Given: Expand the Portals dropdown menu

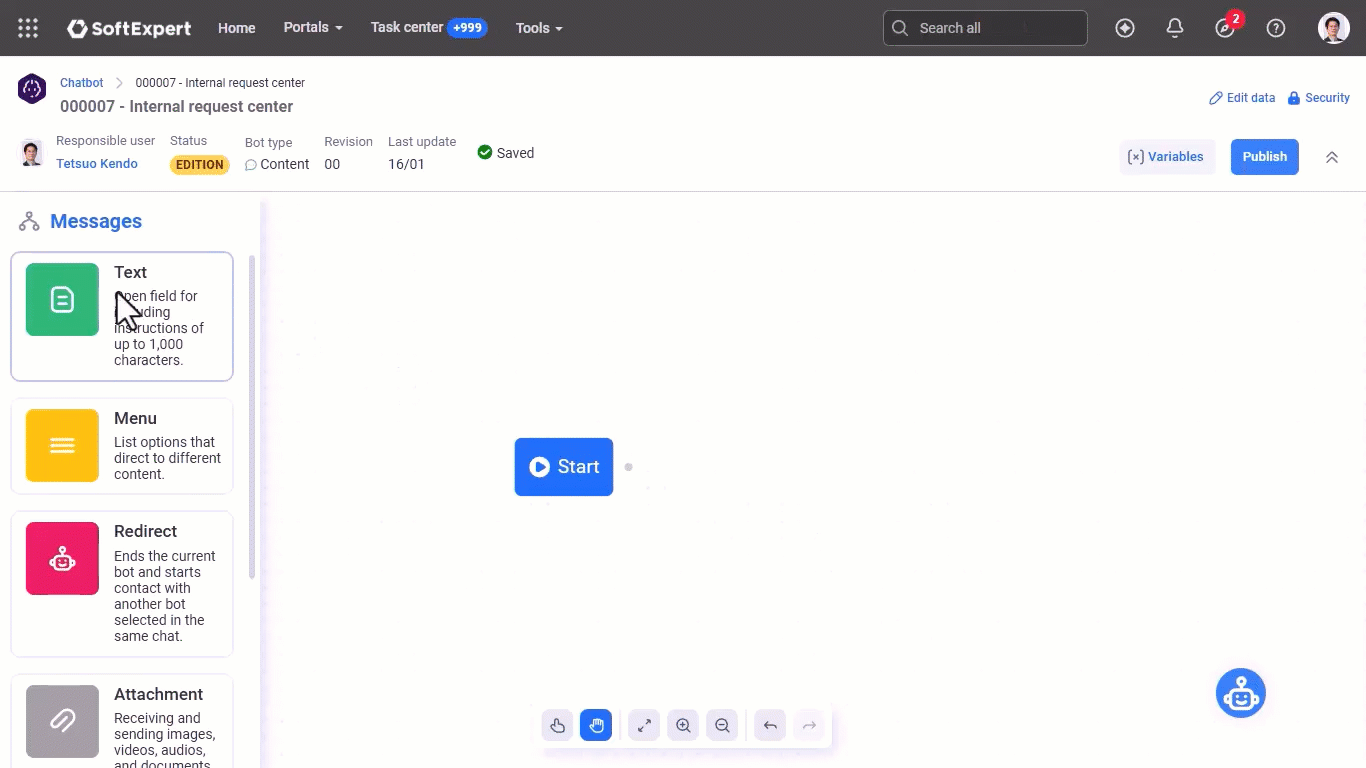Looking at the screenshot, I should (313, 28).
